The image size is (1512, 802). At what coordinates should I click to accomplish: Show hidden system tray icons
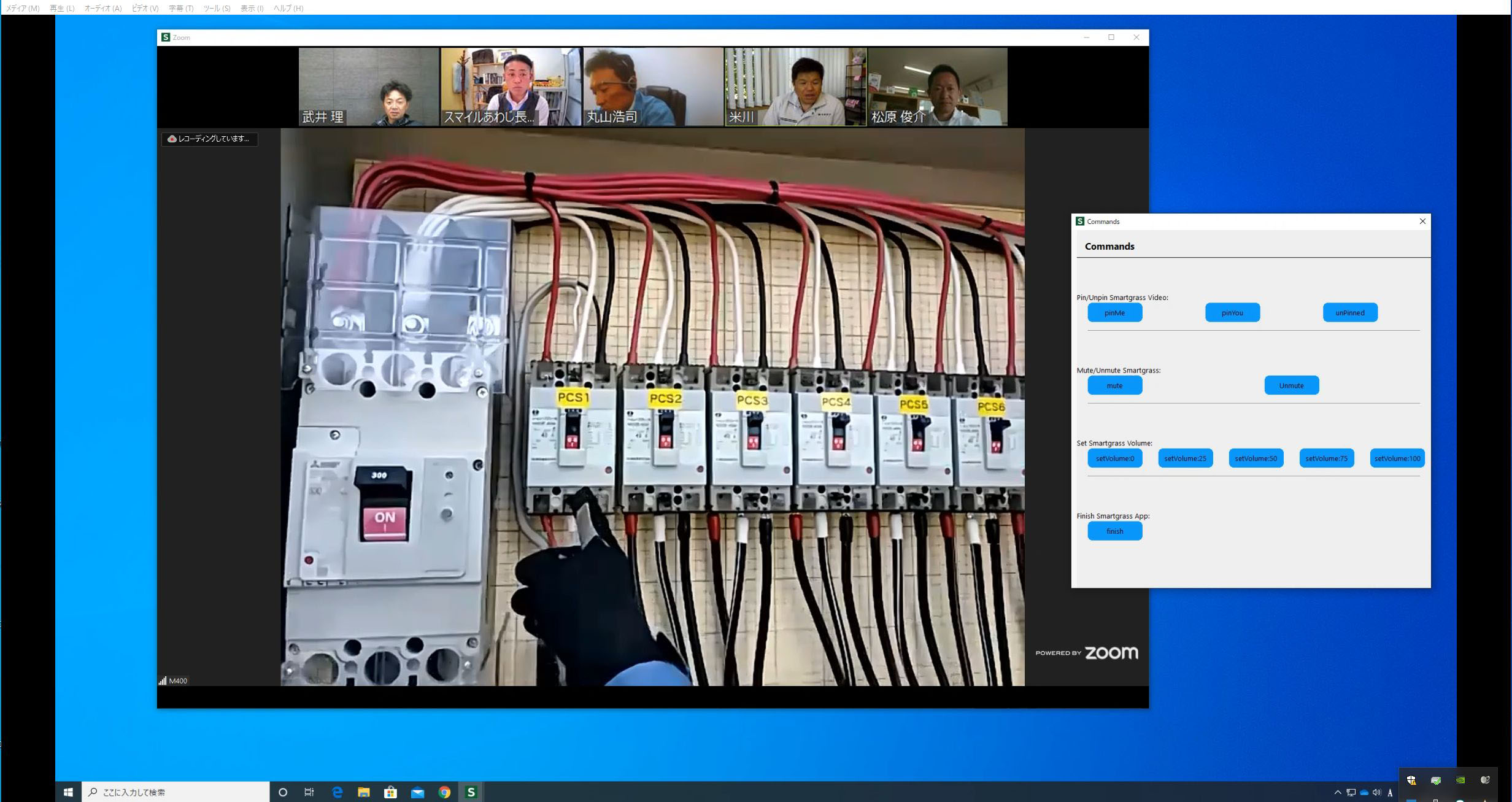click(1338, 792)
